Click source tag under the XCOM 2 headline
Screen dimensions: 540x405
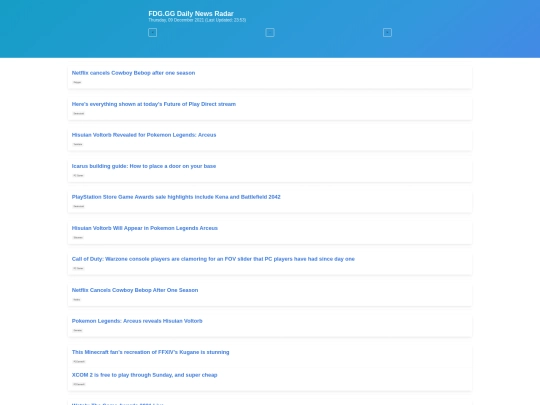pos(79,384)
